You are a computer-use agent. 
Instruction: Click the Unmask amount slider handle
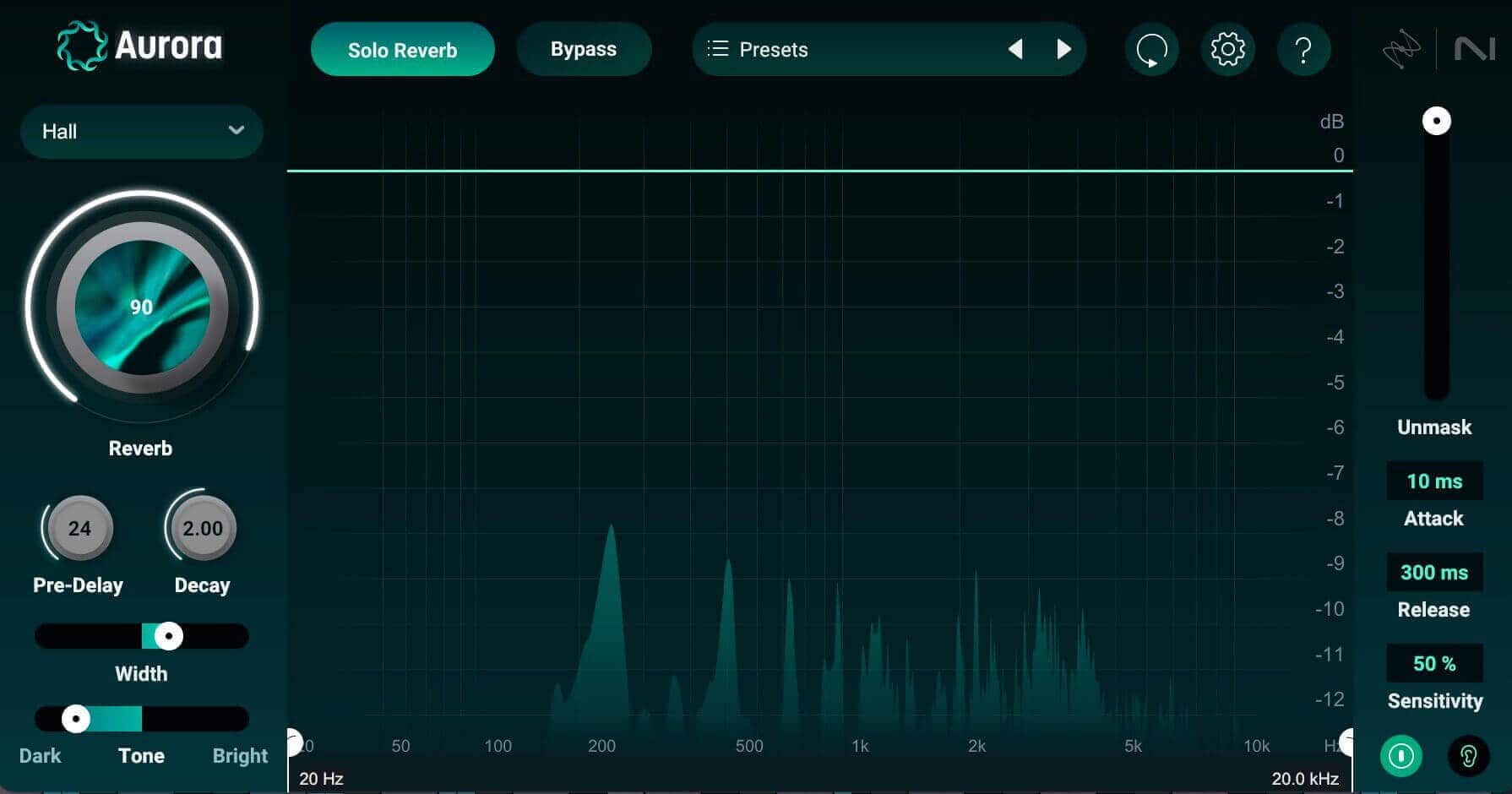(x=1436, y=121)
